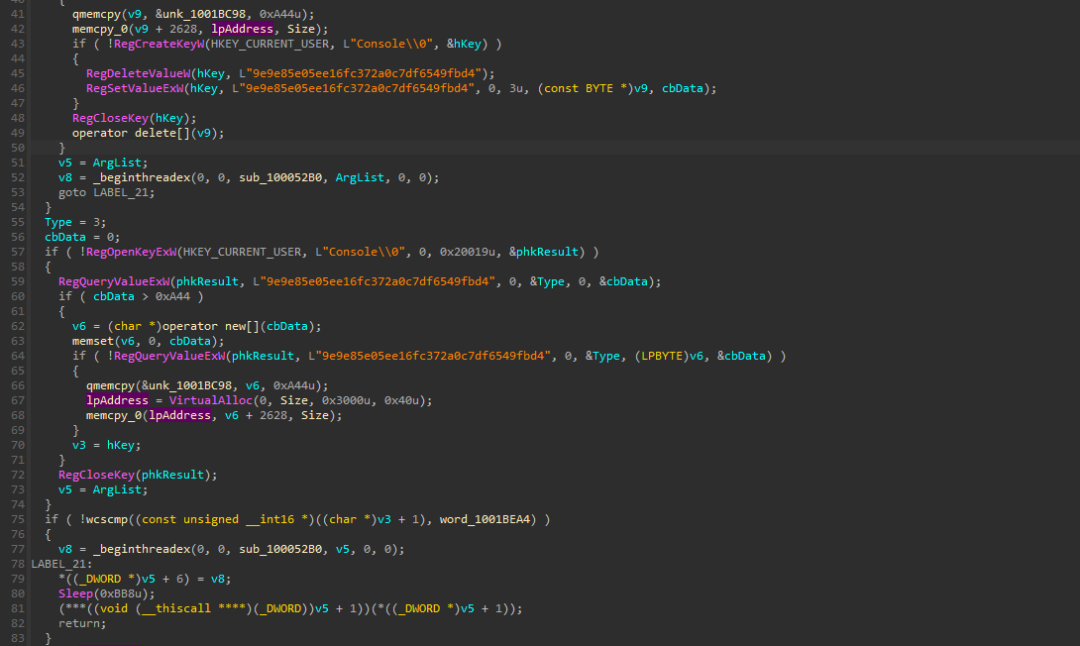Click HKEY_CURRENT_USER on line 43
The width and height of the screenshot is (1080, 646).
[x=270, y=44]
